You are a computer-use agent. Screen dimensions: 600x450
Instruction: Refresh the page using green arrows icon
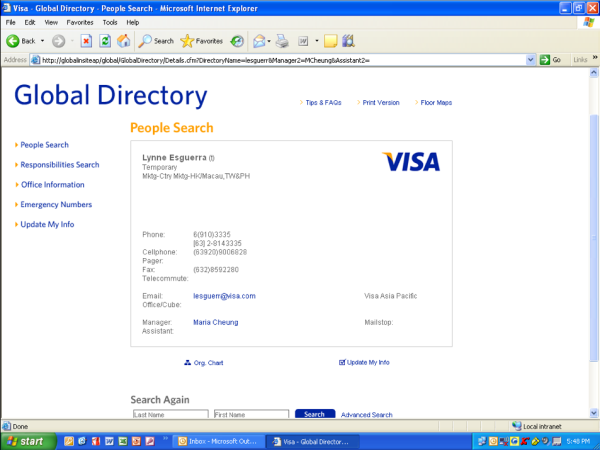click(x=105, y=41)
